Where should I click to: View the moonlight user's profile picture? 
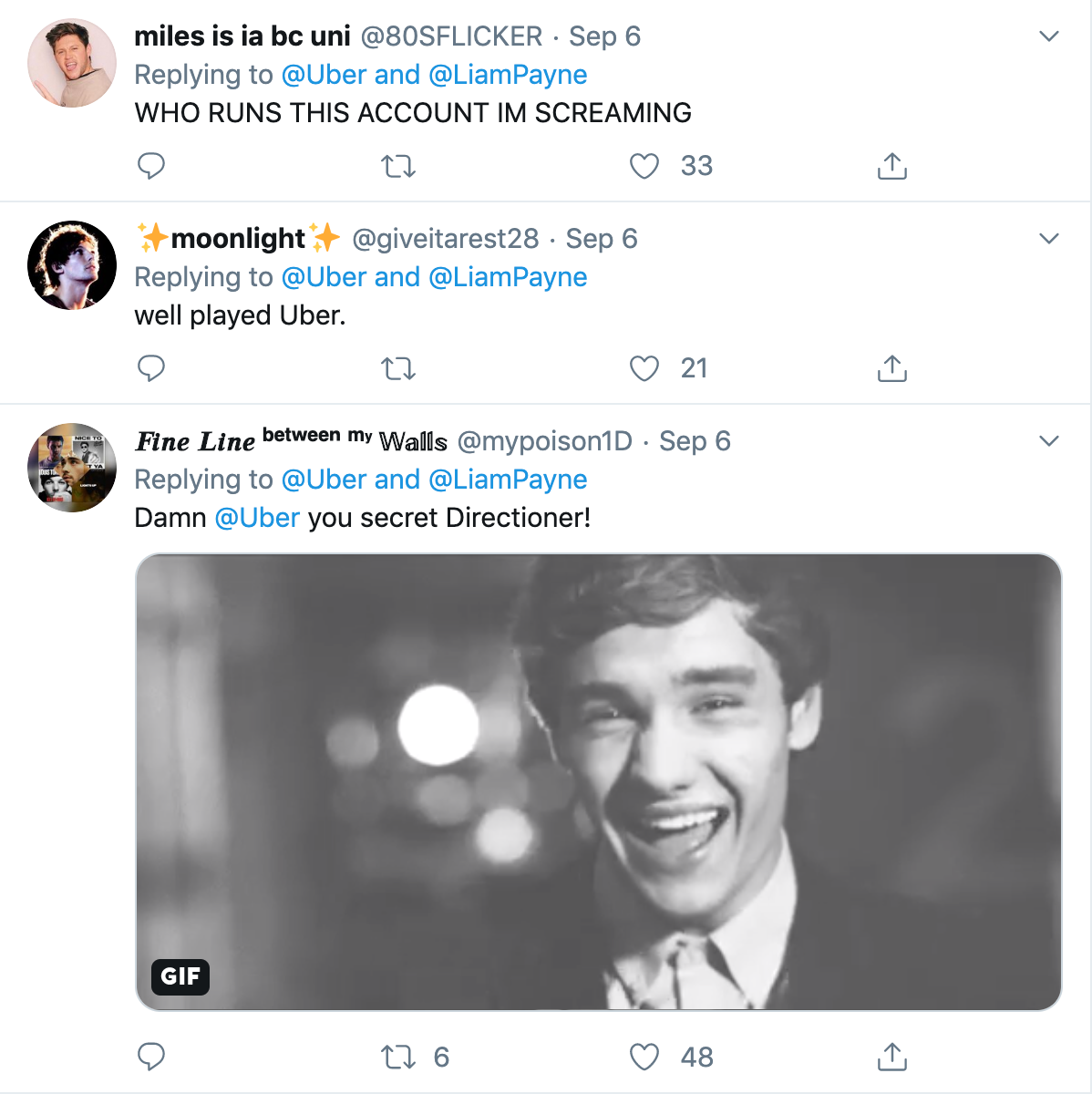click(x=72, y=265)
